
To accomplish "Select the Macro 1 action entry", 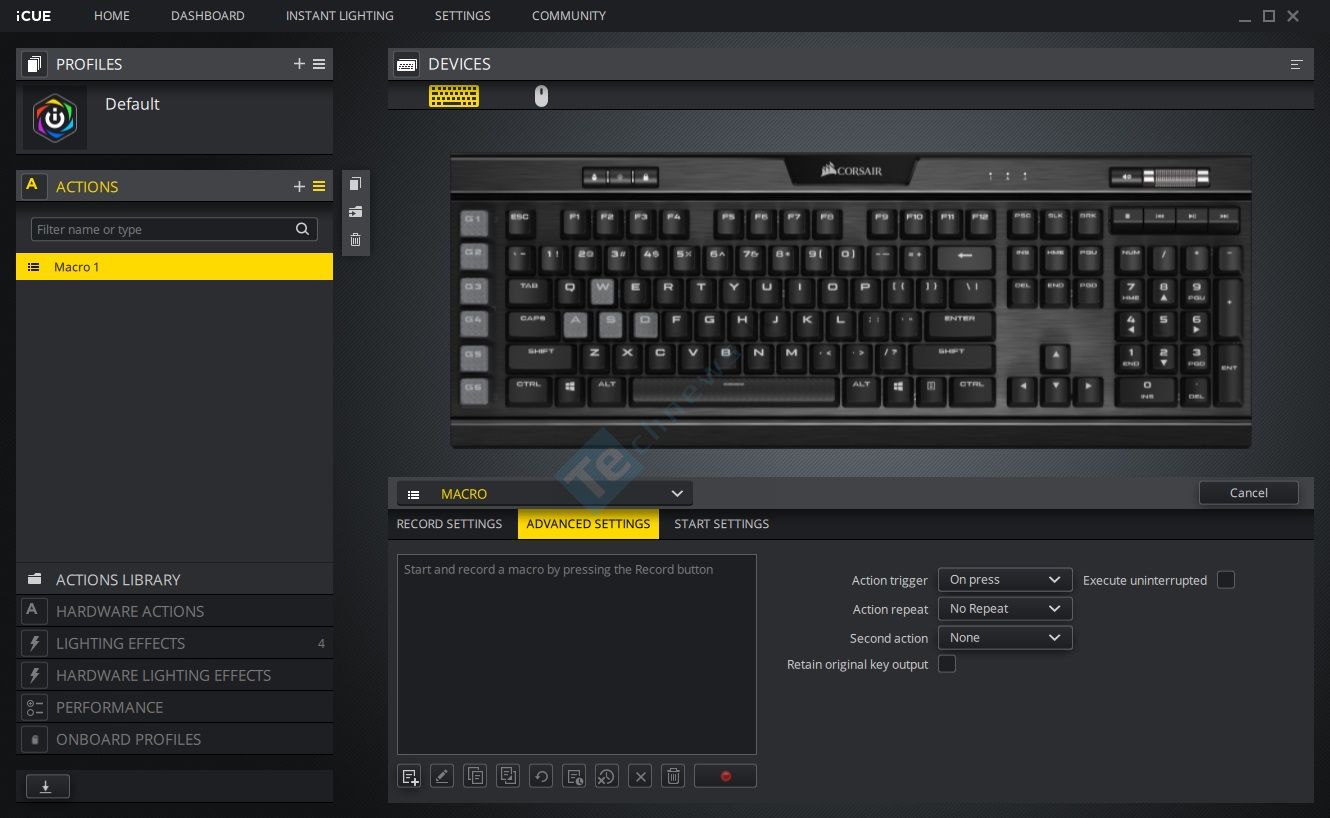I will (174, 267).
